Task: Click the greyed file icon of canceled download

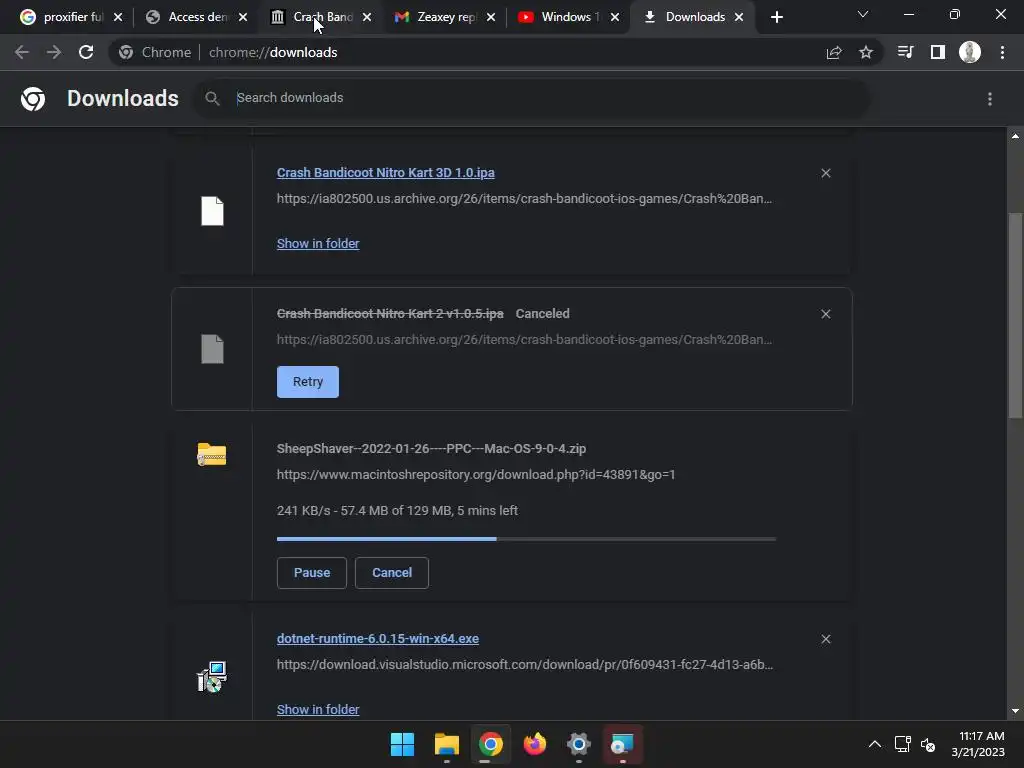Action: 212,349
